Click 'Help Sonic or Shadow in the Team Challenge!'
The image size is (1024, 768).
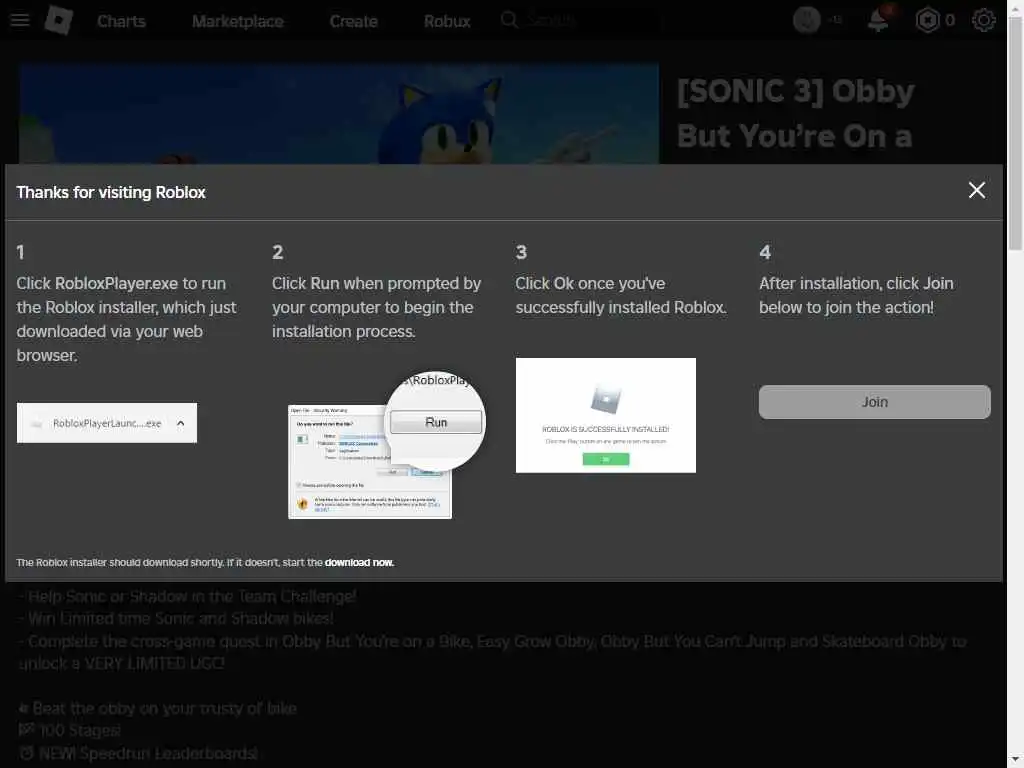[x=187, y=596]
